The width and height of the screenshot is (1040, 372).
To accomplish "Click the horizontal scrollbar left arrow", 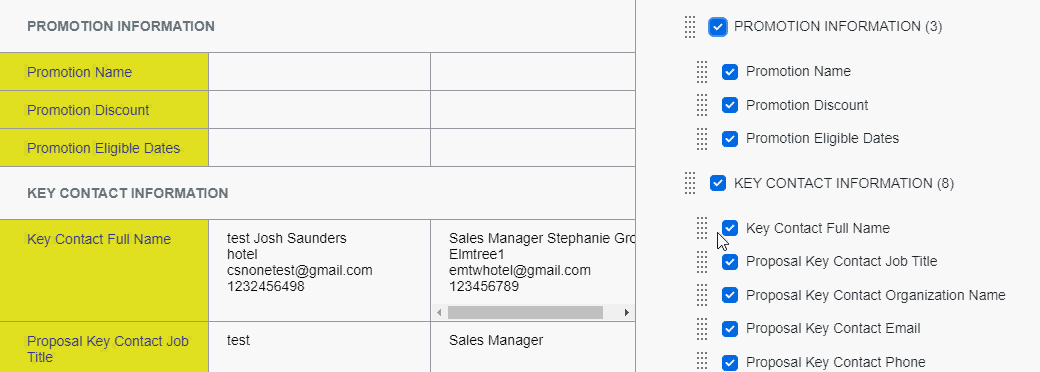I will pyautogui.click(x=438, y=312).
